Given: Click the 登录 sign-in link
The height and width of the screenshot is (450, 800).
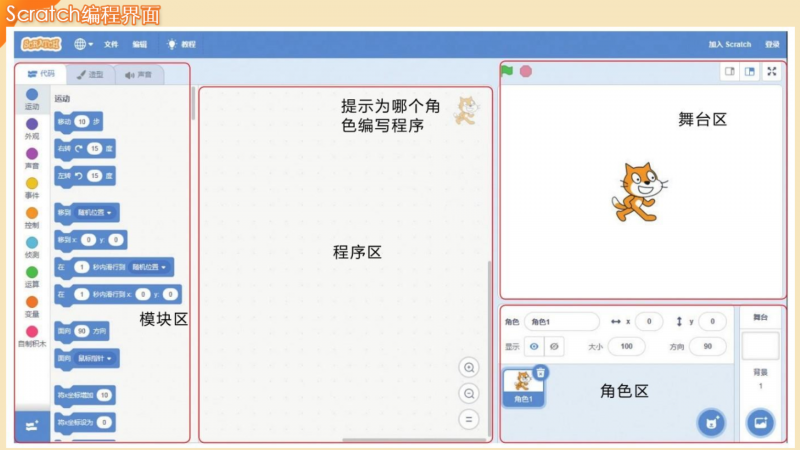Looking at the screenshot, I should (772, 44).
